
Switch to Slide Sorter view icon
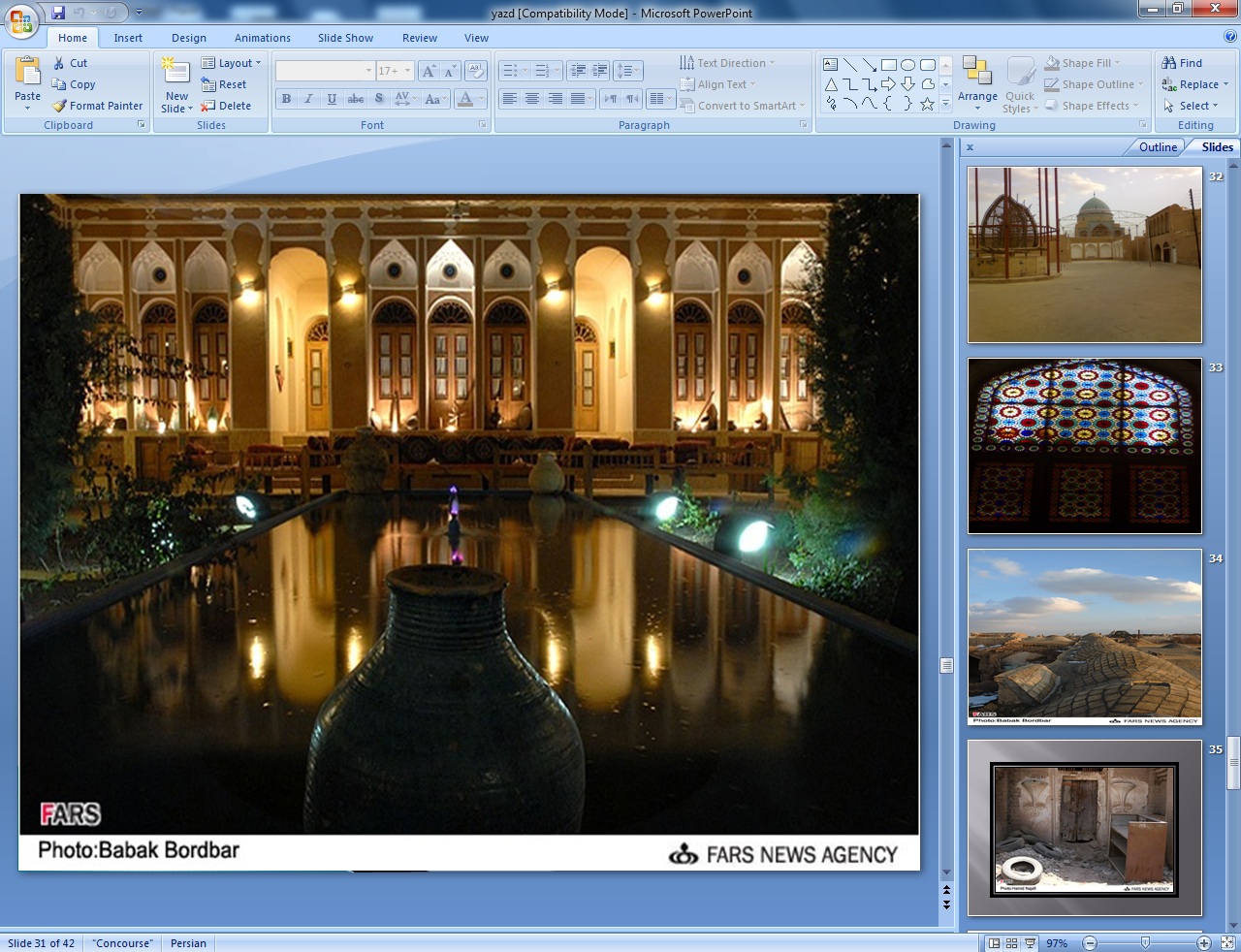(x=1012, y=943)
